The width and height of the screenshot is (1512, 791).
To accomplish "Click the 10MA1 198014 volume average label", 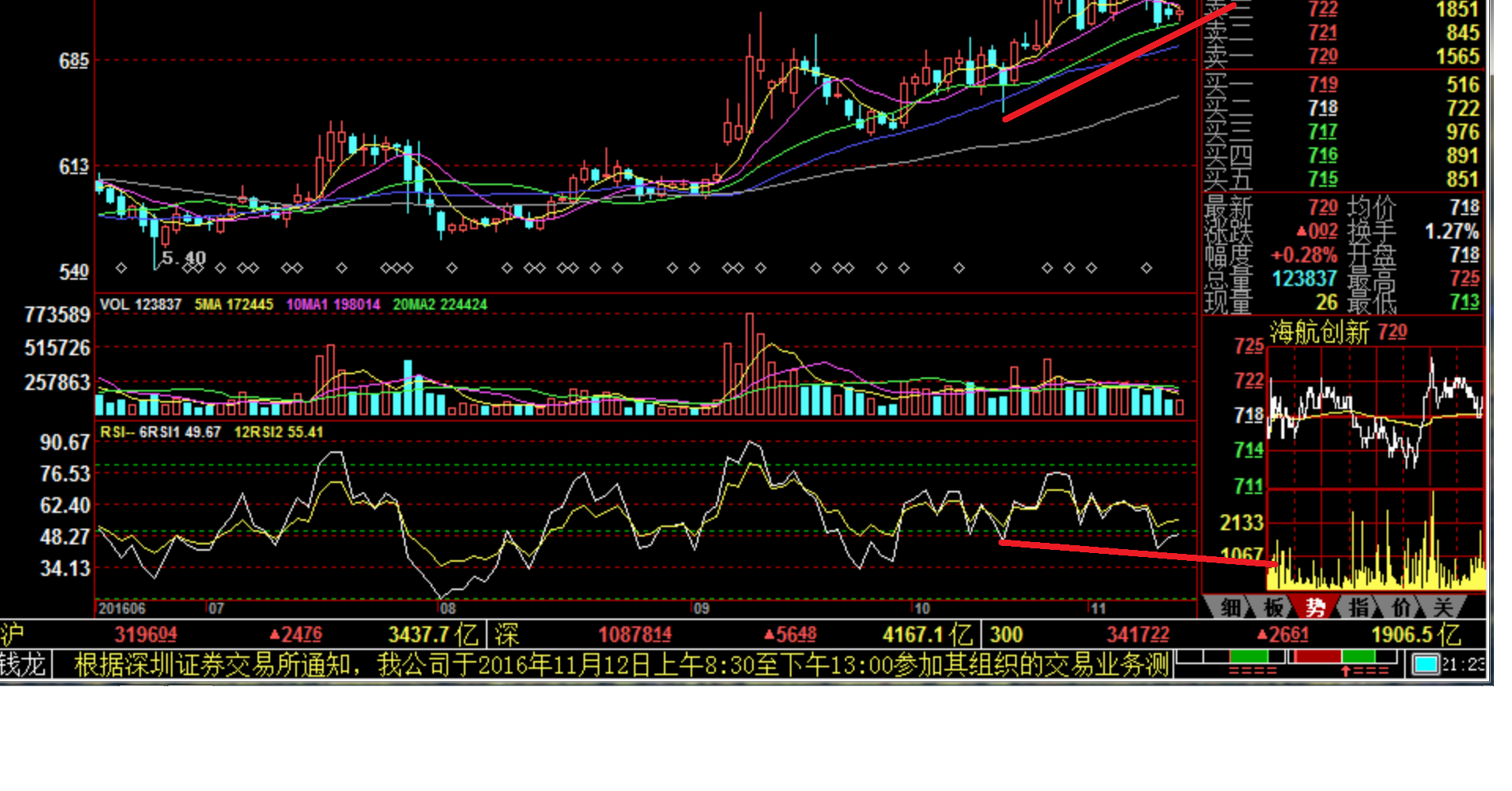I will (x=333, y=304).
